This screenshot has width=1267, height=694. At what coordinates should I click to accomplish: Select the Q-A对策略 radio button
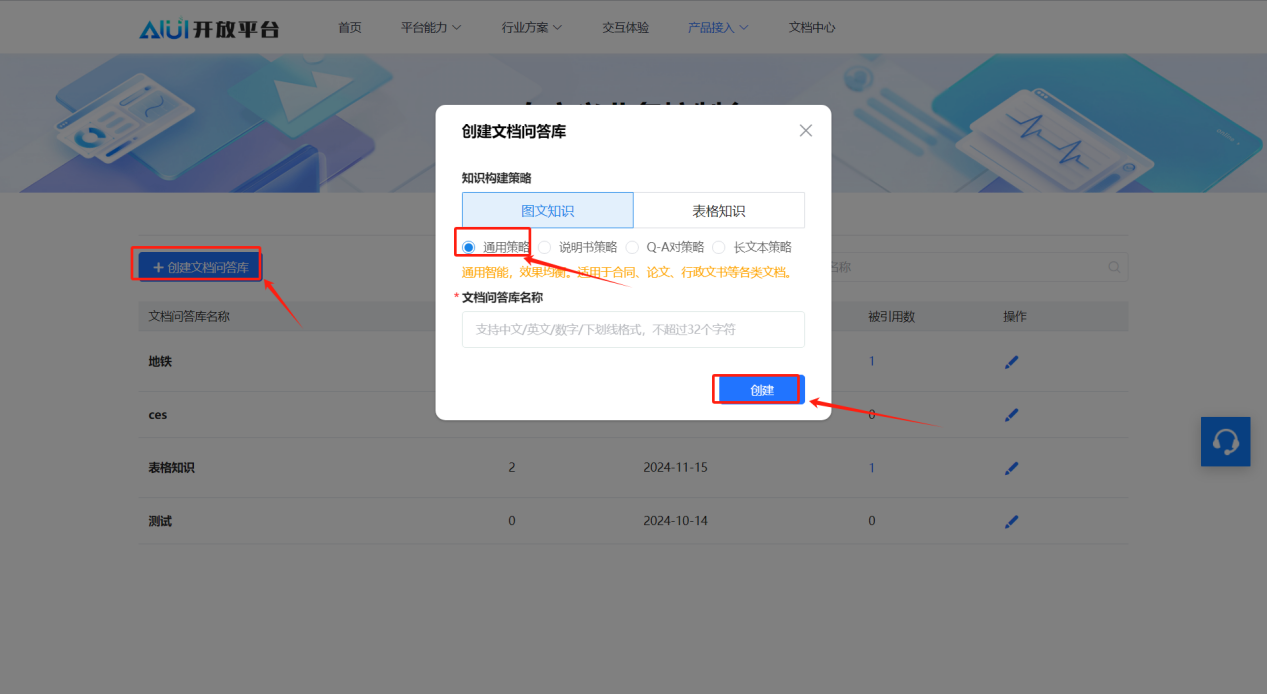point(632,247)
